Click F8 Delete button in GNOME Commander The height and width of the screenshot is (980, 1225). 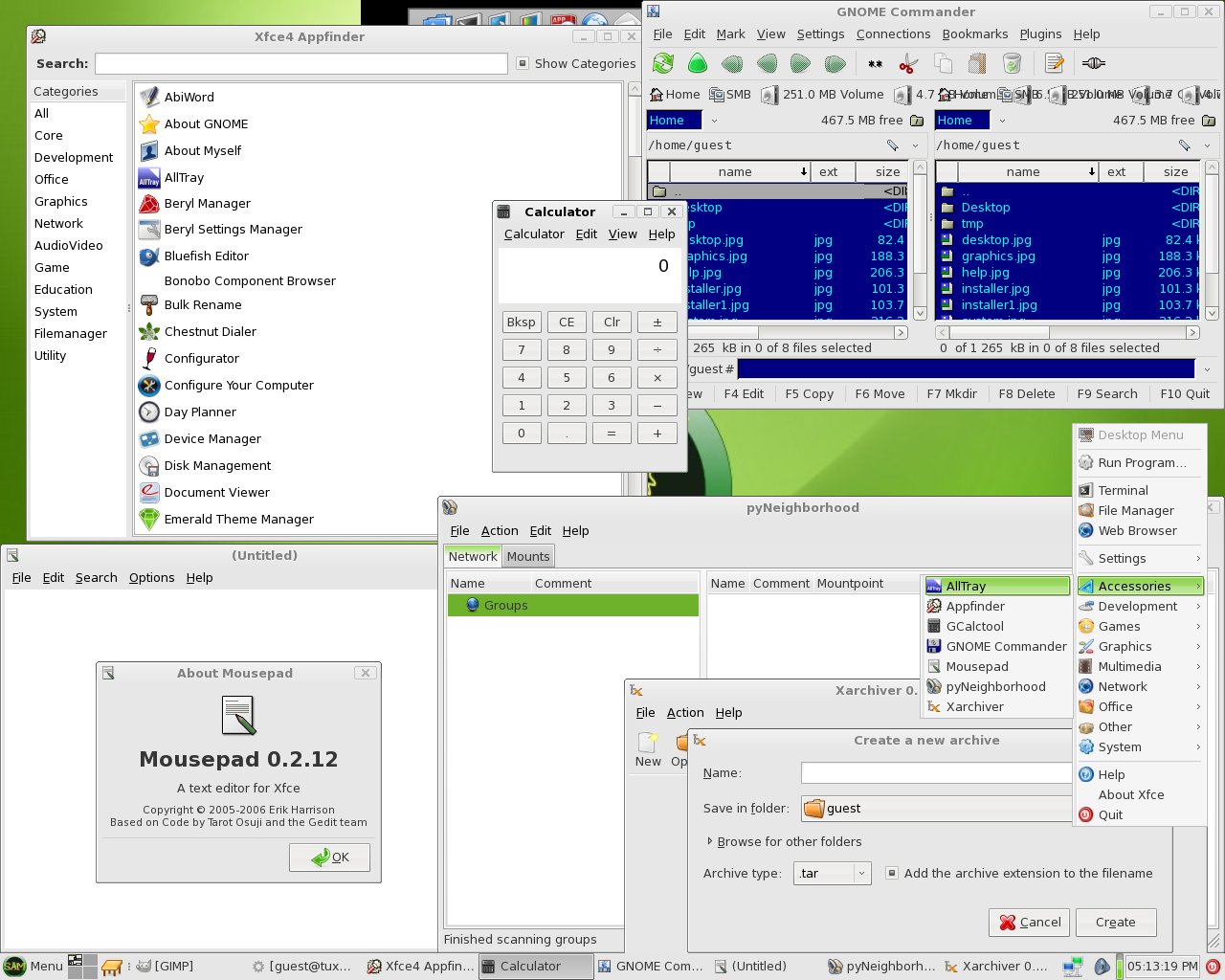click(1027, 393)
